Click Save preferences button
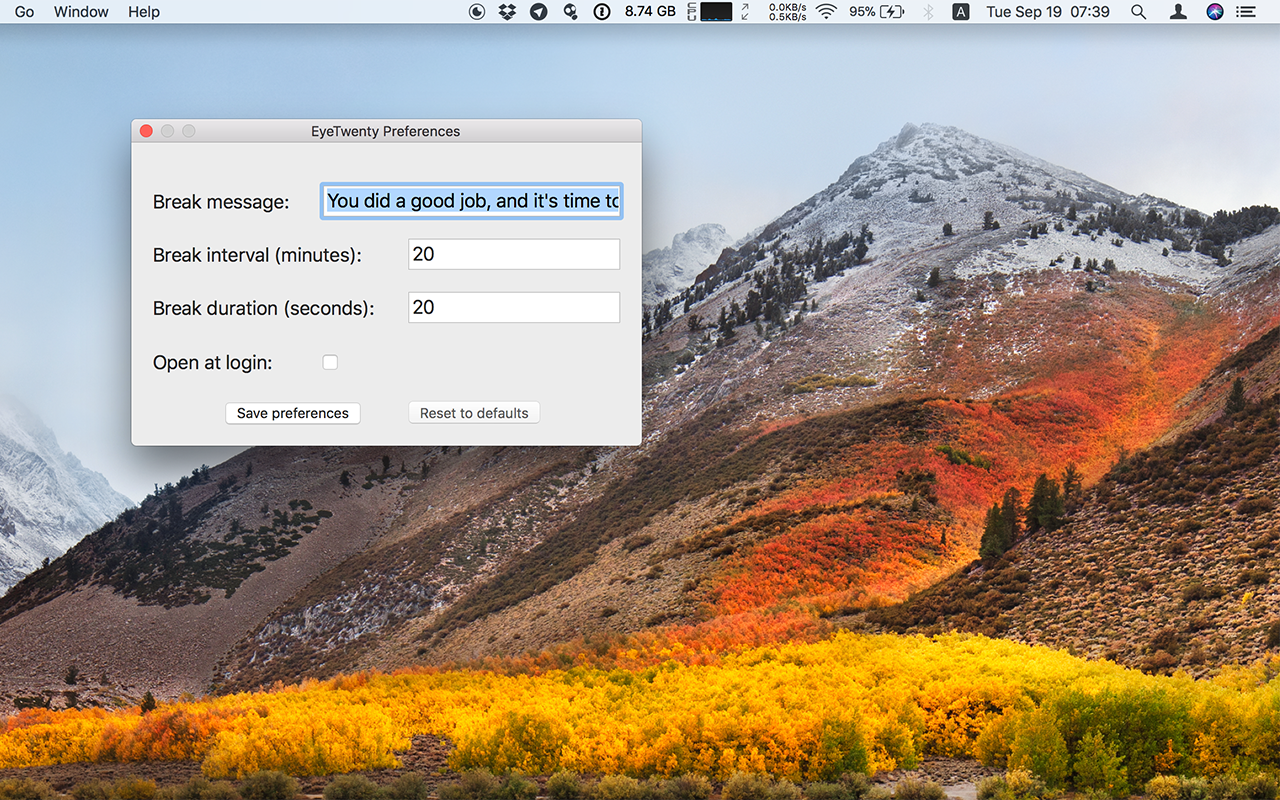 293,413
